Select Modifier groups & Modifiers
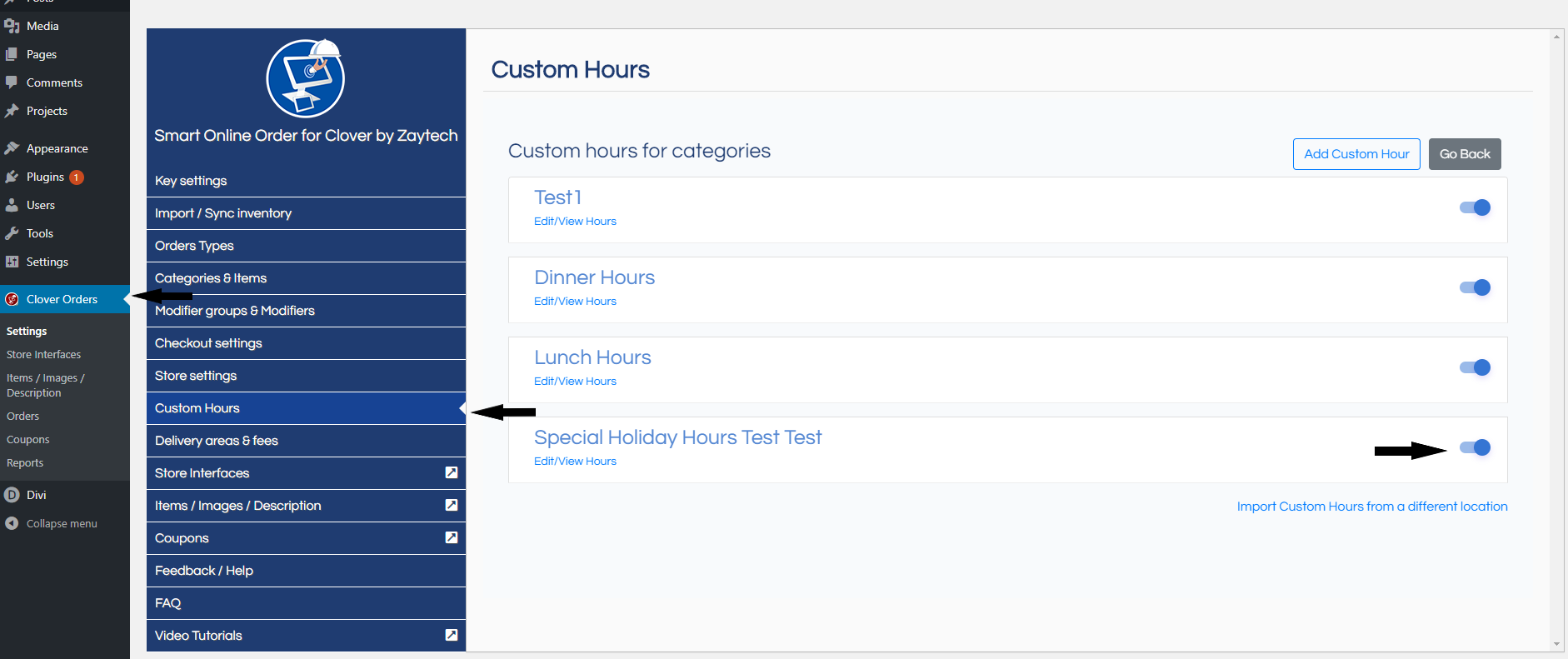Screen dimensions: 1568x659 tap(306, 311)
